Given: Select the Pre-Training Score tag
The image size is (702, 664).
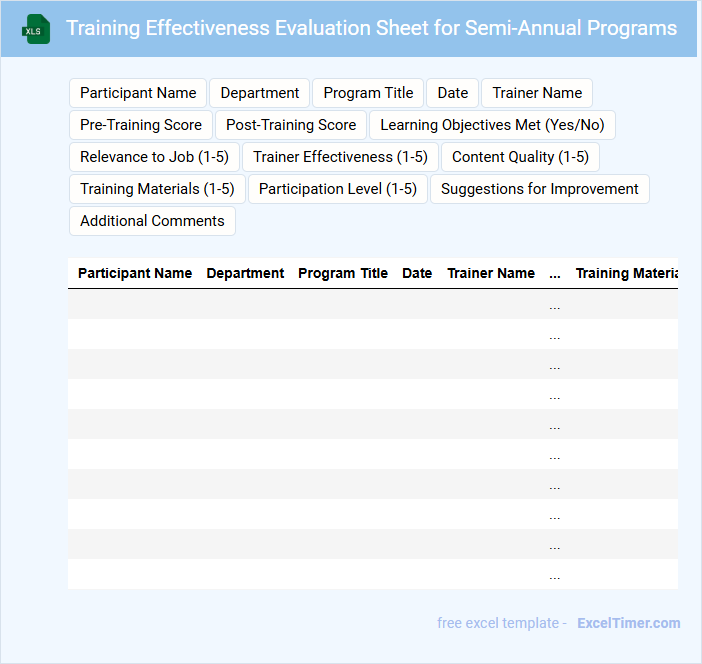Looking at the screenshot, I should (x=141, y=125).
